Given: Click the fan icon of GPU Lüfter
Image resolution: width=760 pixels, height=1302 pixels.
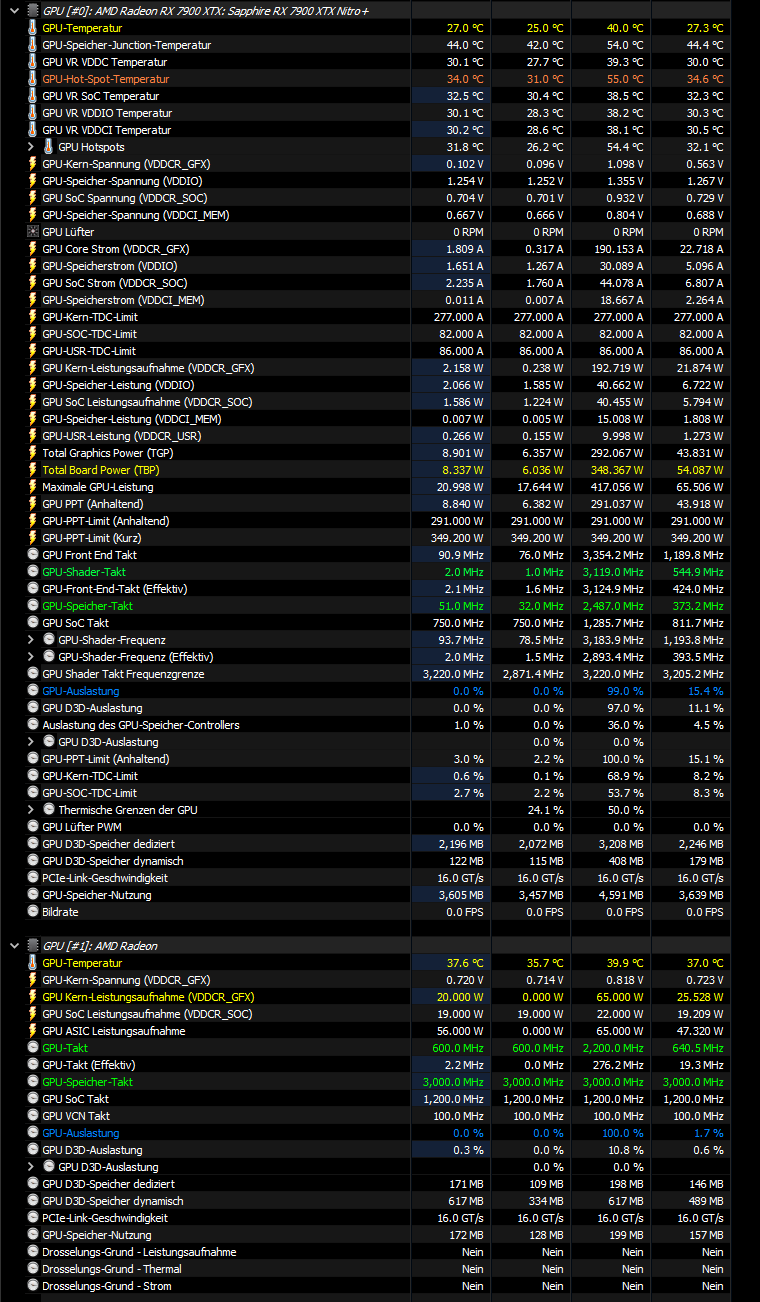Looking at the screenshot, I should [x=32, y=232].
